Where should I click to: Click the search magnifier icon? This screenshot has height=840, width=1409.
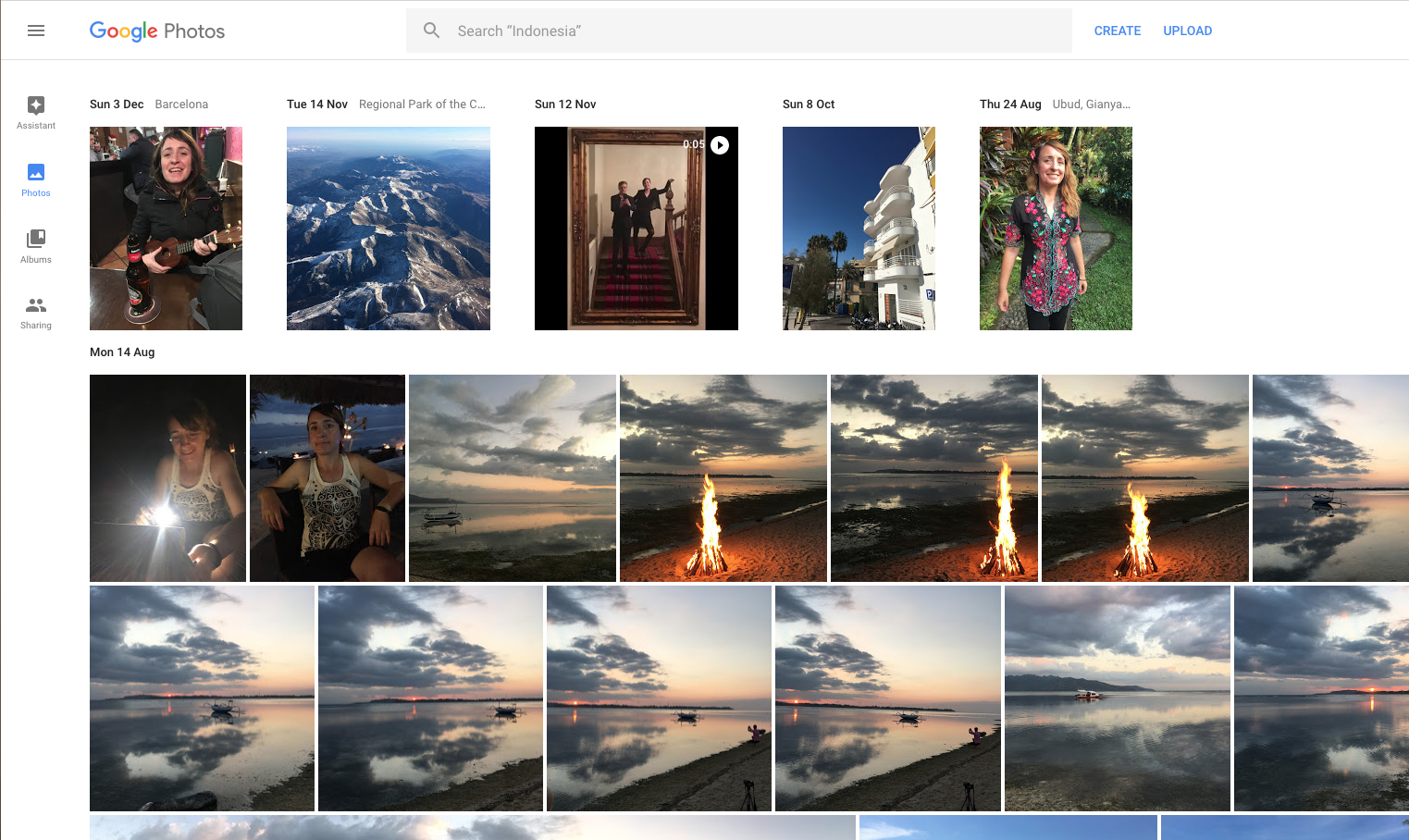click(x=431, y=30)
